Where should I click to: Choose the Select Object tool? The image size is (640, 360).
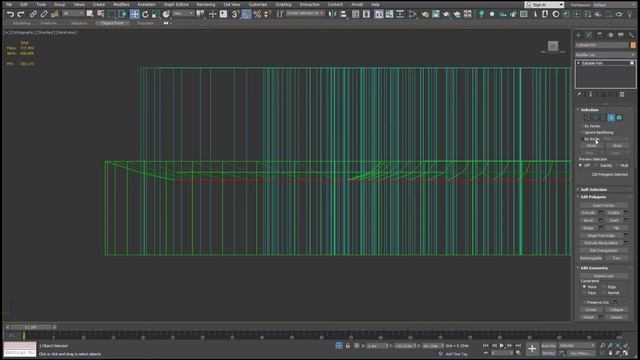(90, 14)
